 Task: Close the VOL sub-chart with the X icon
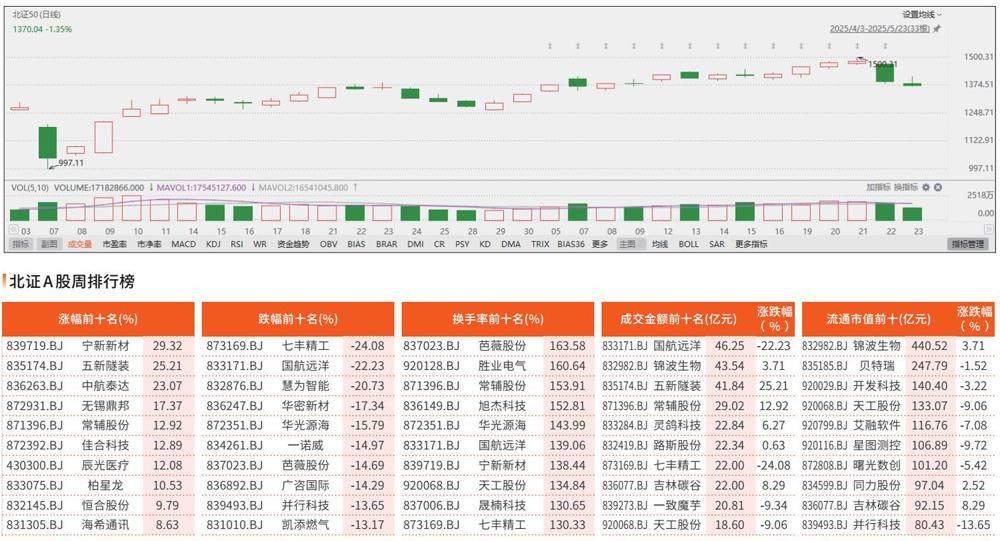coord(938,188)
